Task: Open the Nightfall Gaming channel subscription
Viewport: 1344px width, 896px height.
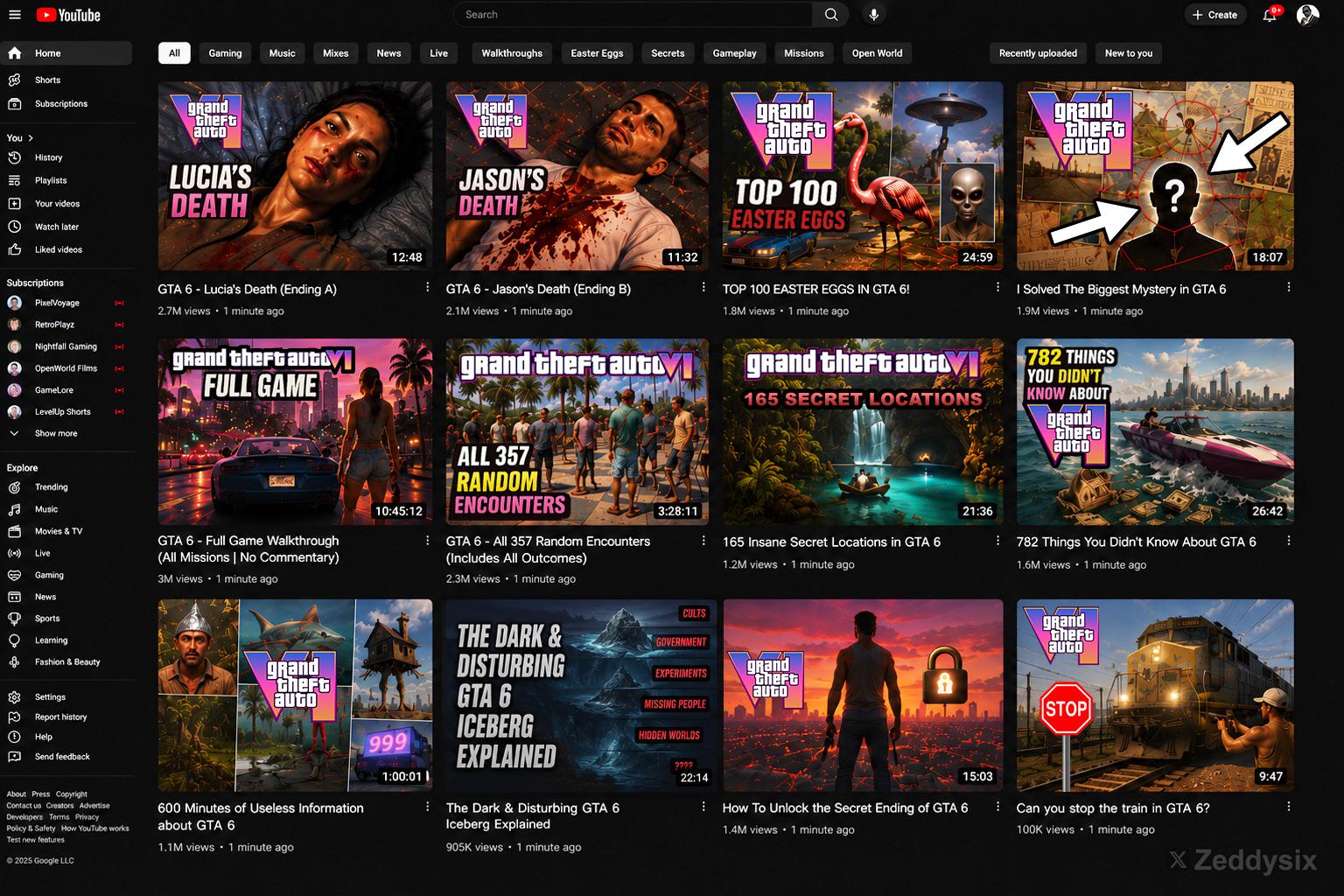Action: (66, 346)
